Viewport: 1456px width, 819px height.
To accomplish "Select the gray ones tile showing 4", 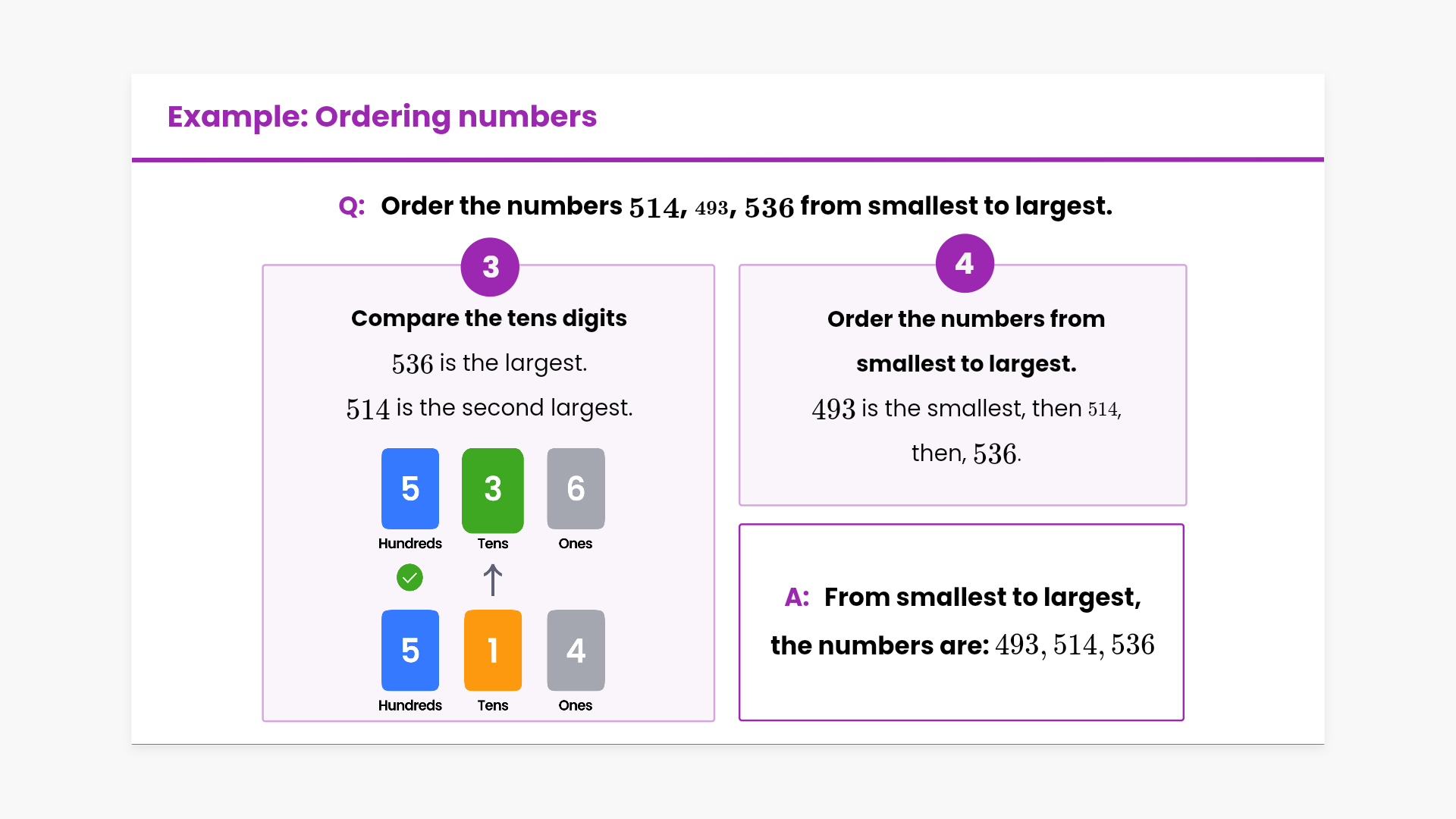I will [576, 650].
